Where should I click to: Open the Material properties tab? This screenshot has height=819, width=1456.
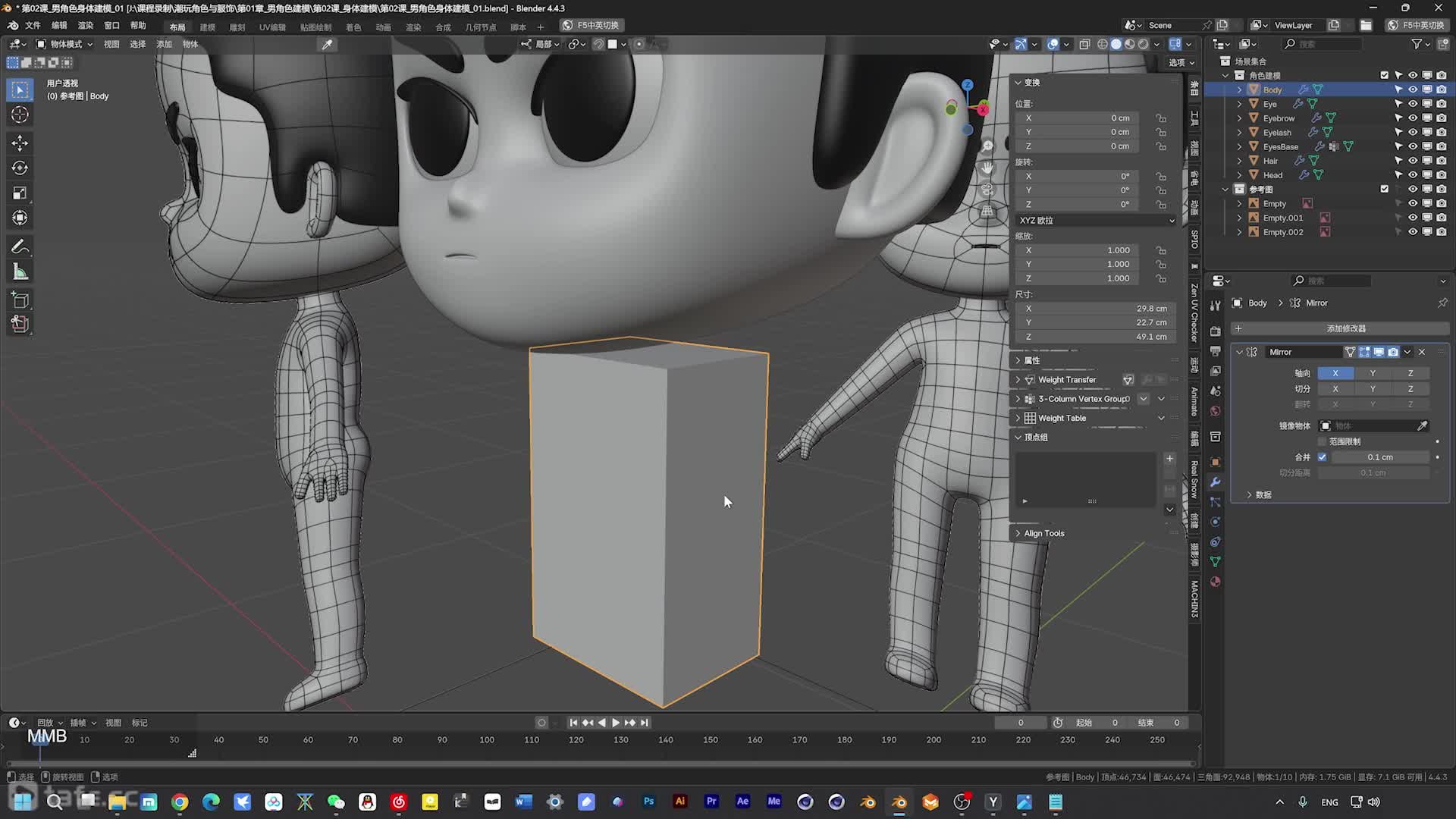(x=1216, y=582)
